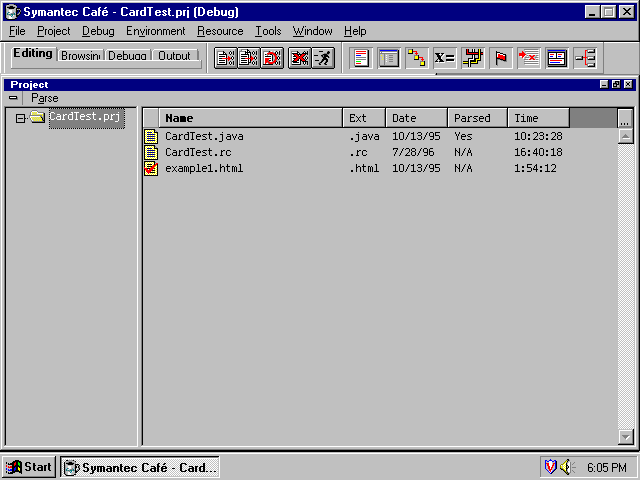Sort by the Date column header
The height and width of the screenshot is (480, 640).
click(416, 118)
